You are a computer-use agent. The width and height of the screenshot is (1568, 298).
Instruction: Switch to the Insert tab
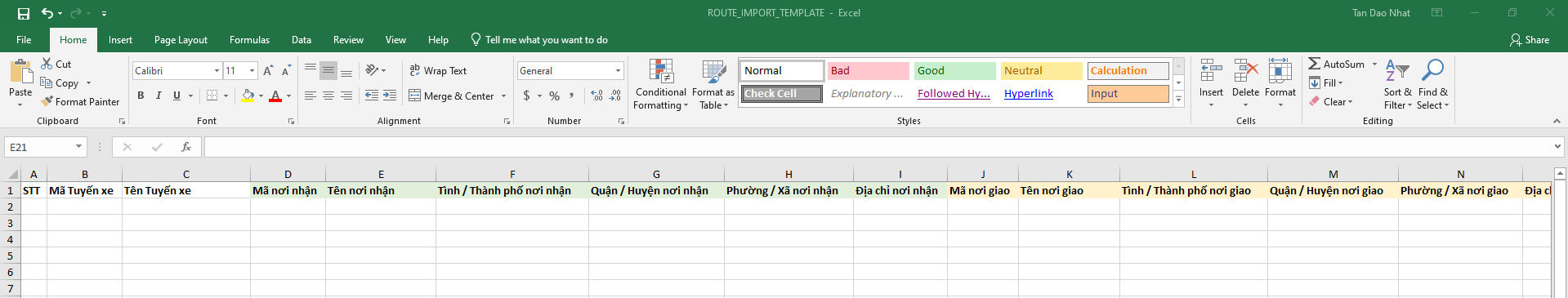[x=120, y=40]
